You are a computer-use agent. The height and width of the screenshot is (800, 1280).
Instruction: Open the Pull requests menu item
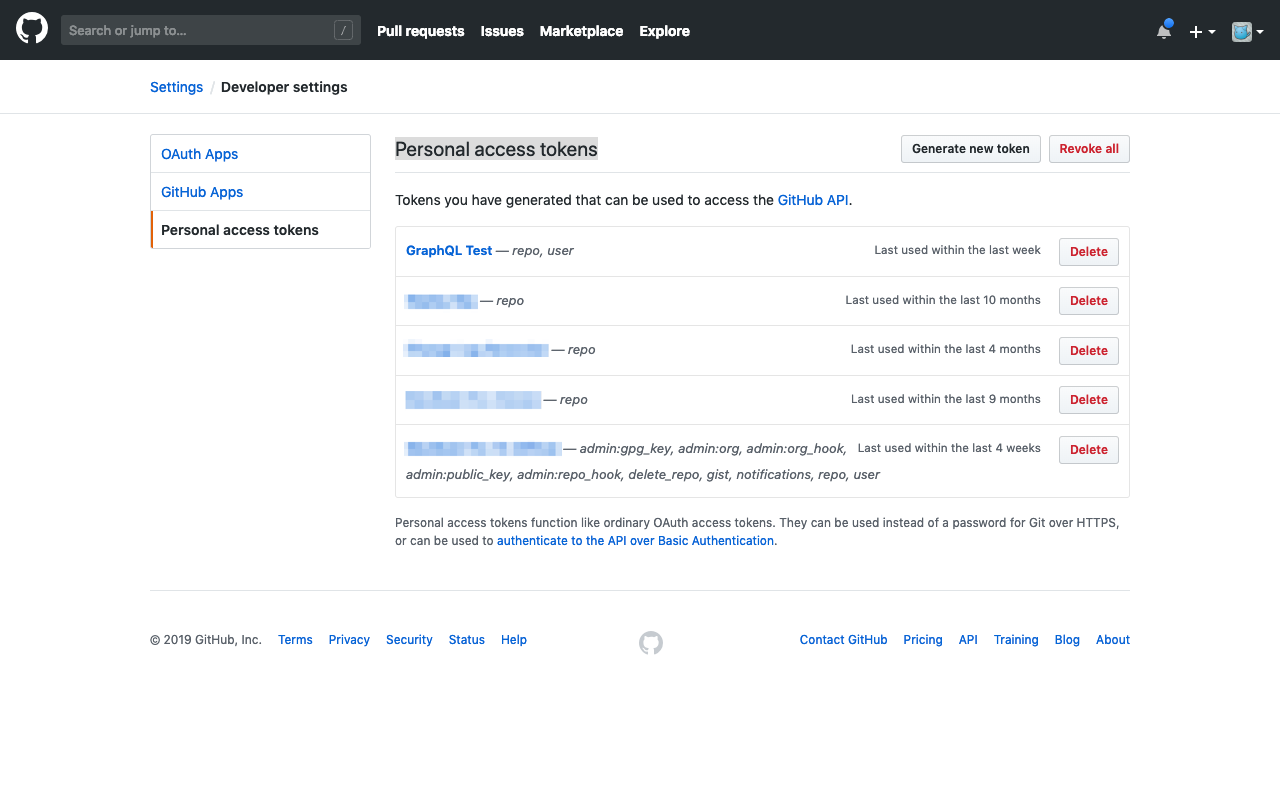pos(420,31)
